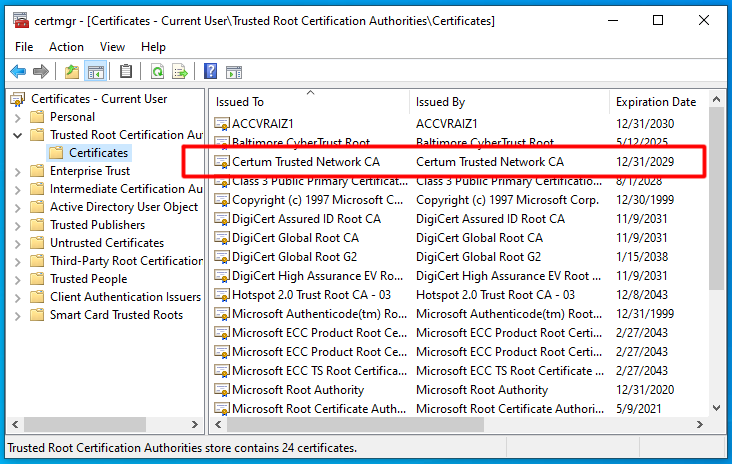Screen dimensions: 732x464
Task: Sort by Expiration Date column header
Action: tap(655, 102)
